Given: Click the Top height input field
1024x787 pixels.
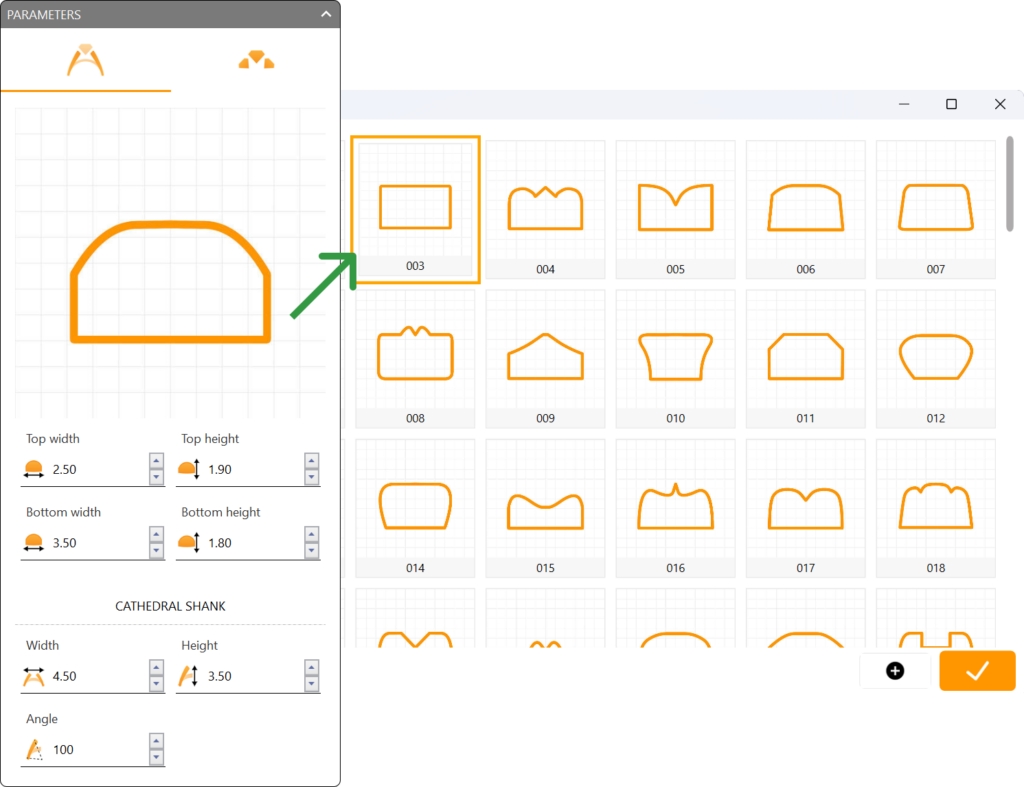Looking at the screenshot, I should 252,469.
